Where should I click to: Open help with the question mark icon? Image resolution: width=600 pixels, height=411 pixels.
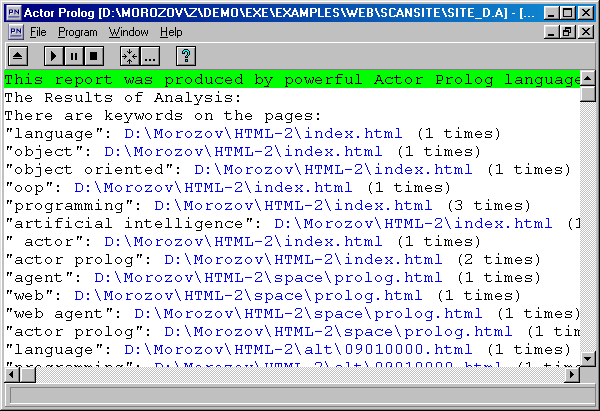pyautogui.click(x=186, y=56)
